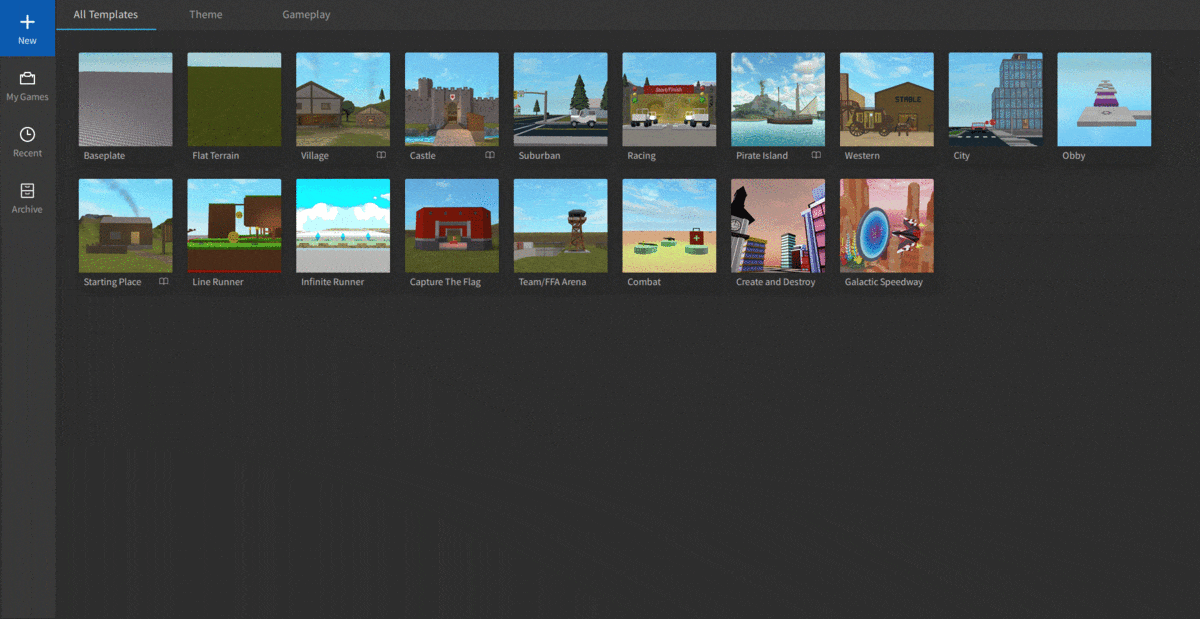1200x619 pixels.
Task: Pick the Combat template thumbnail
Action: click(670, 226)
